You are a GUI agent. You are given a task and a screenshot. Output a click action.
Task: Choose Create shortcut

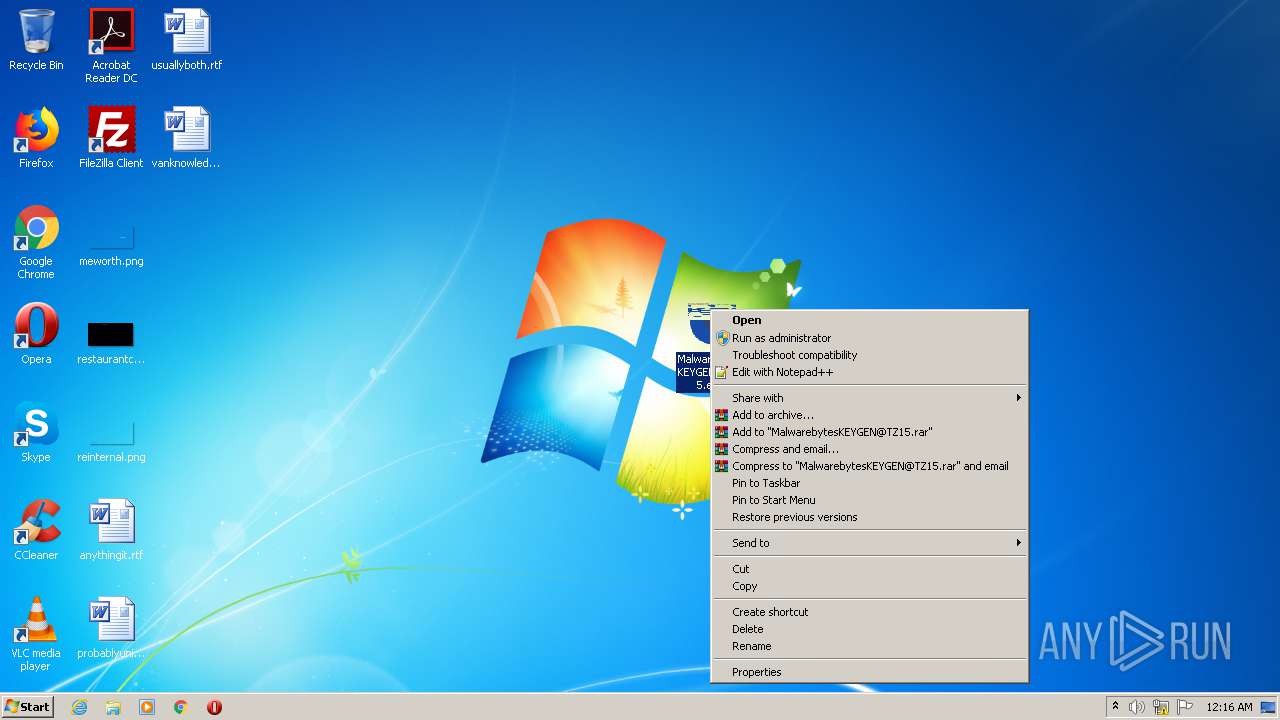pos(869,612)
